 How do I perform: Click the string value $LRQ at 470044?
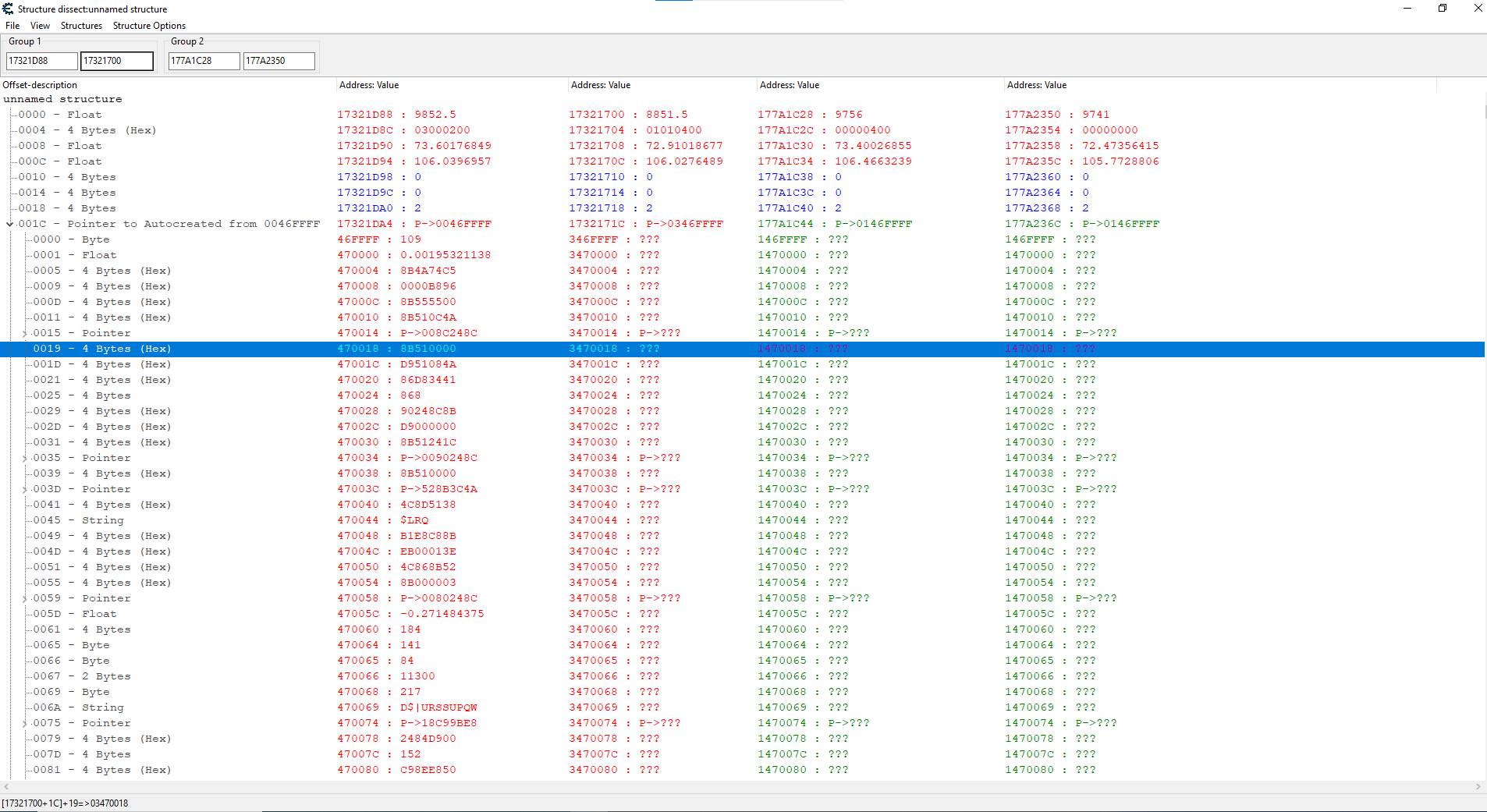point(414,520)
